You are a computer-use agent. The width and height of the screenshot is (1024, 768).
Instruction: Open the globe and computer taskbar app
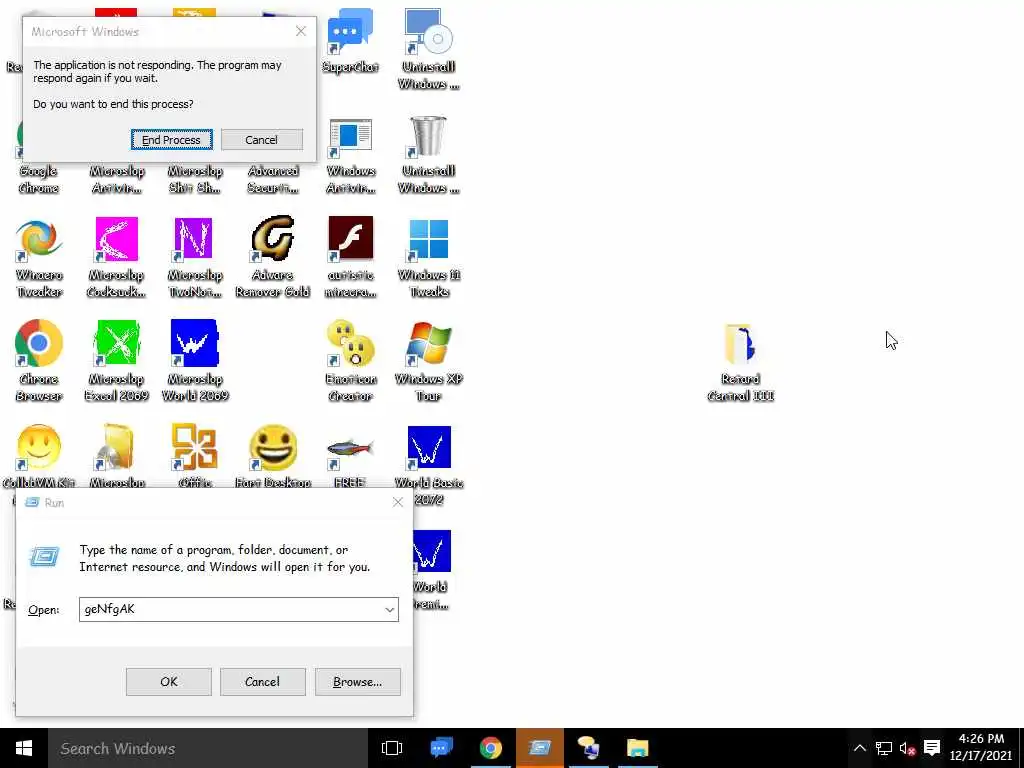588,748
